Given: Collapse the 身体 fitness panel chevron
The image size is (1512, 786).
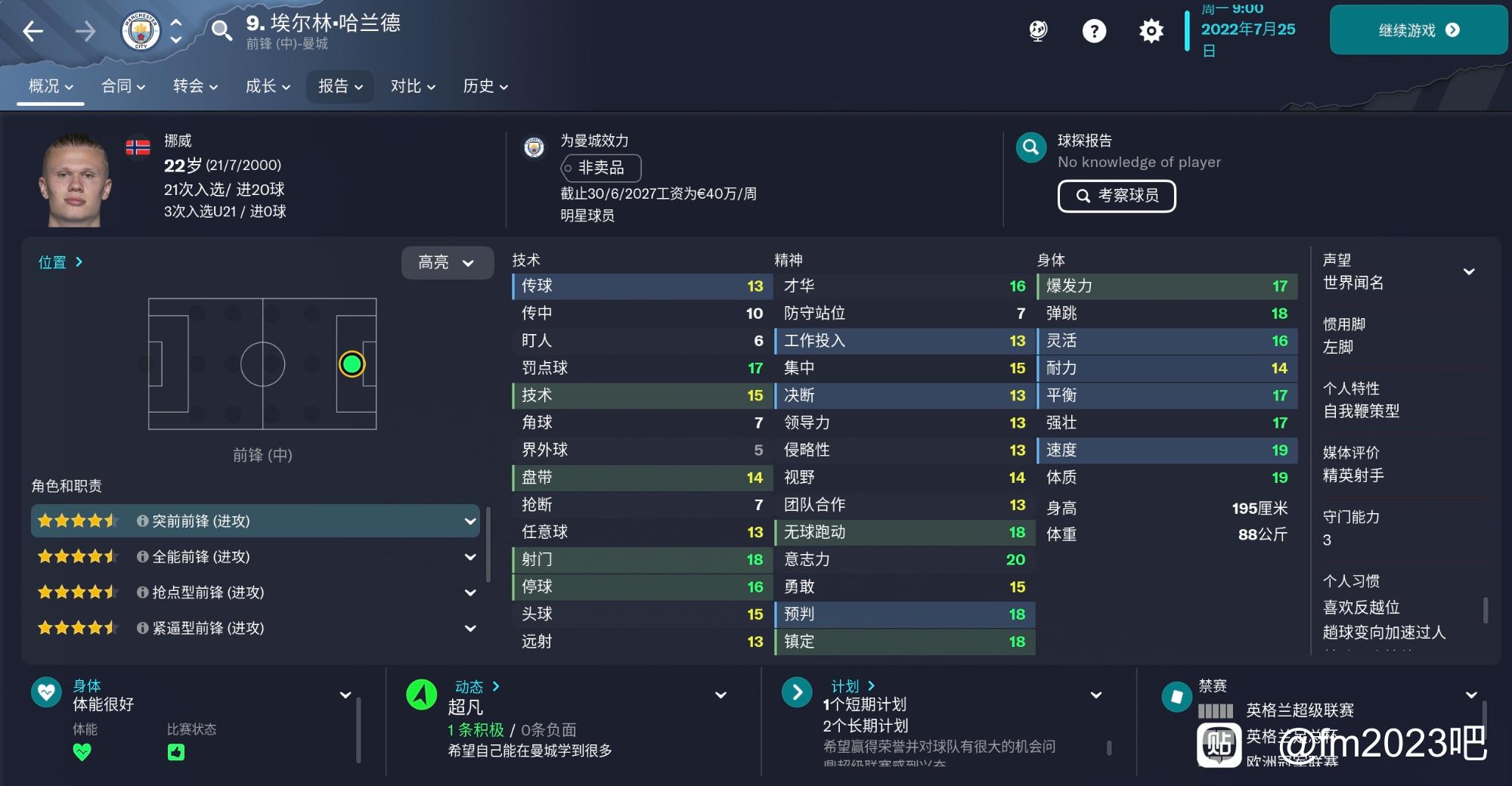Looking at the screenshot, I should click(x=345, y=695).
